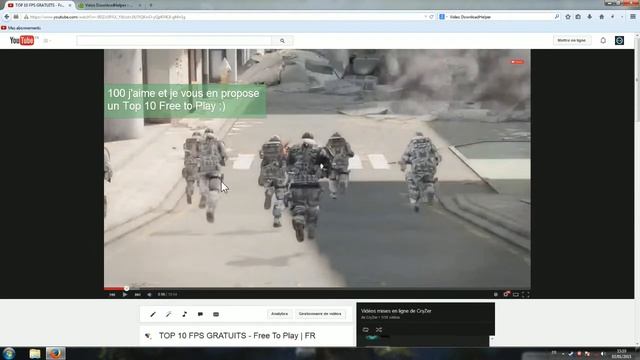Open the YouTube notifications bell

[603, 40]
